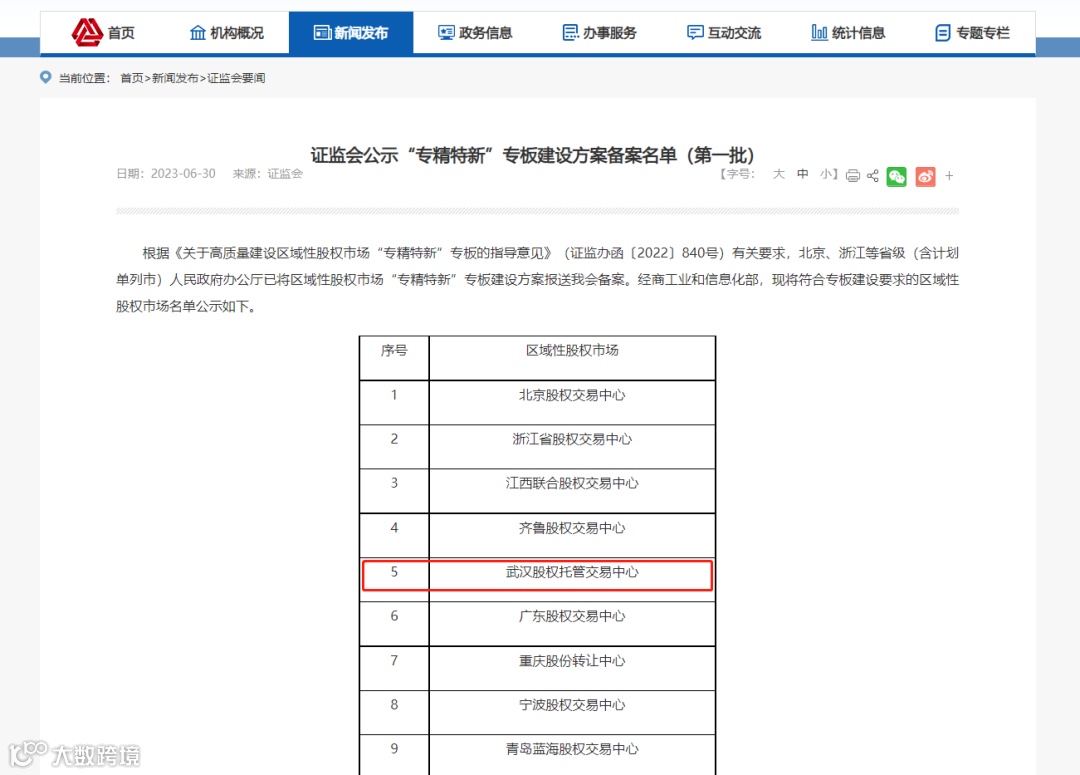
Task: Open the 统计信息 menu item
Action: (858, 32)
